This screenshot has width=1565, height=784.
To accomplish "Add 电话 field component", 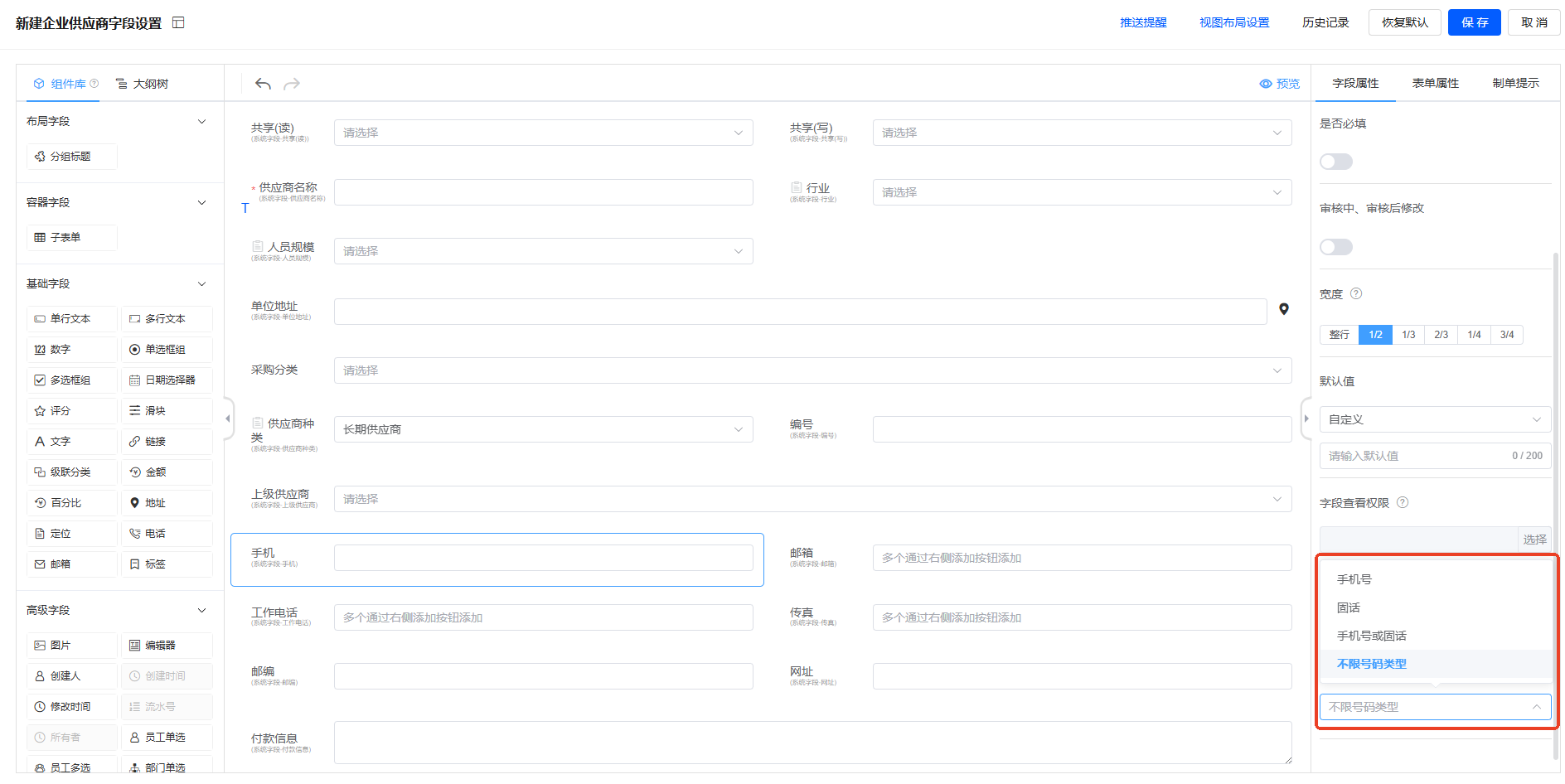I will pyautogui.click(x=167, y=534).
